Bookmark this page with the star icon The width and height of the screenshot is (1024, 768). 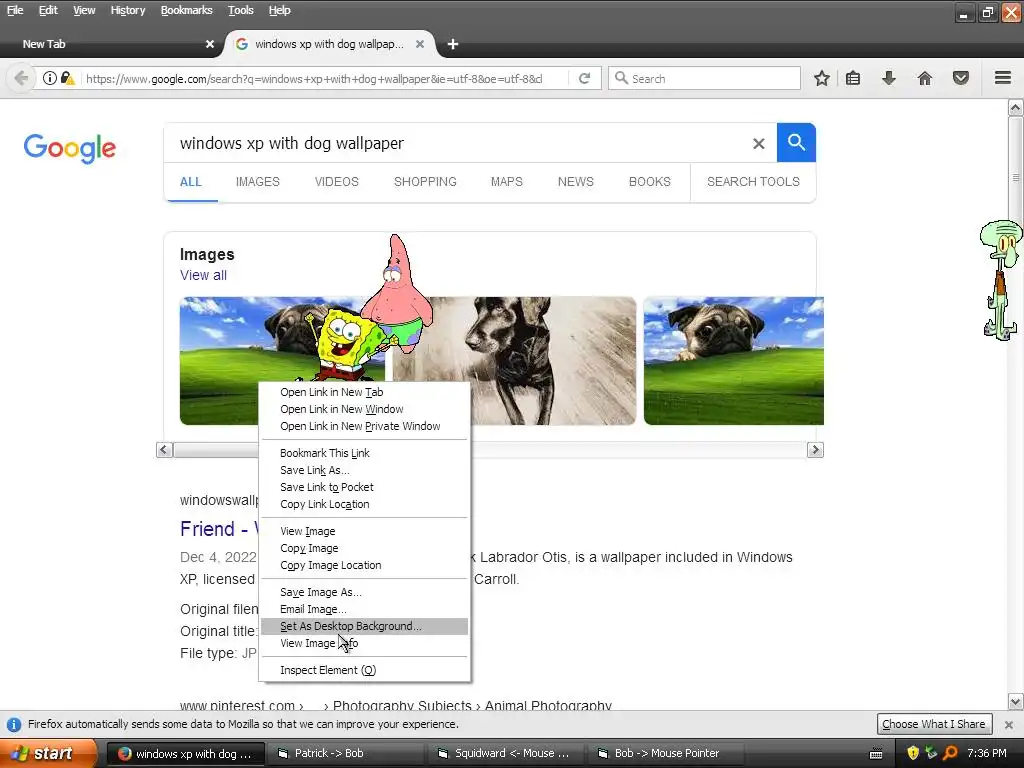pyautogui.click(x=822, y=78)
